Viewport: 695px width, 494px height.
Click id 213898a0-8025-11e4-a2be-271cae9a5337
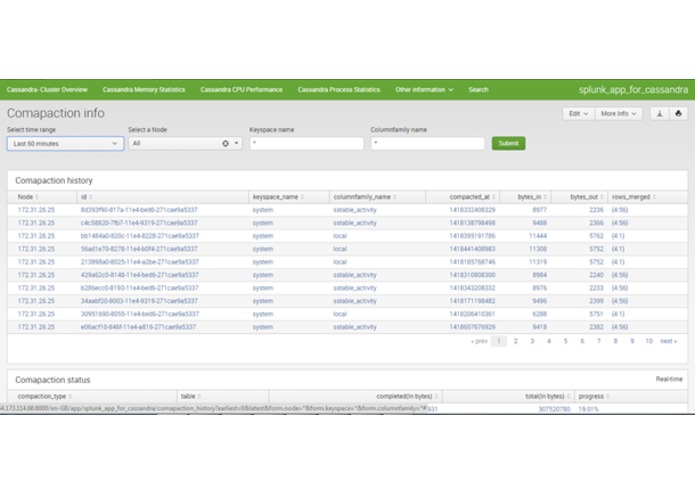pos(140,262)
